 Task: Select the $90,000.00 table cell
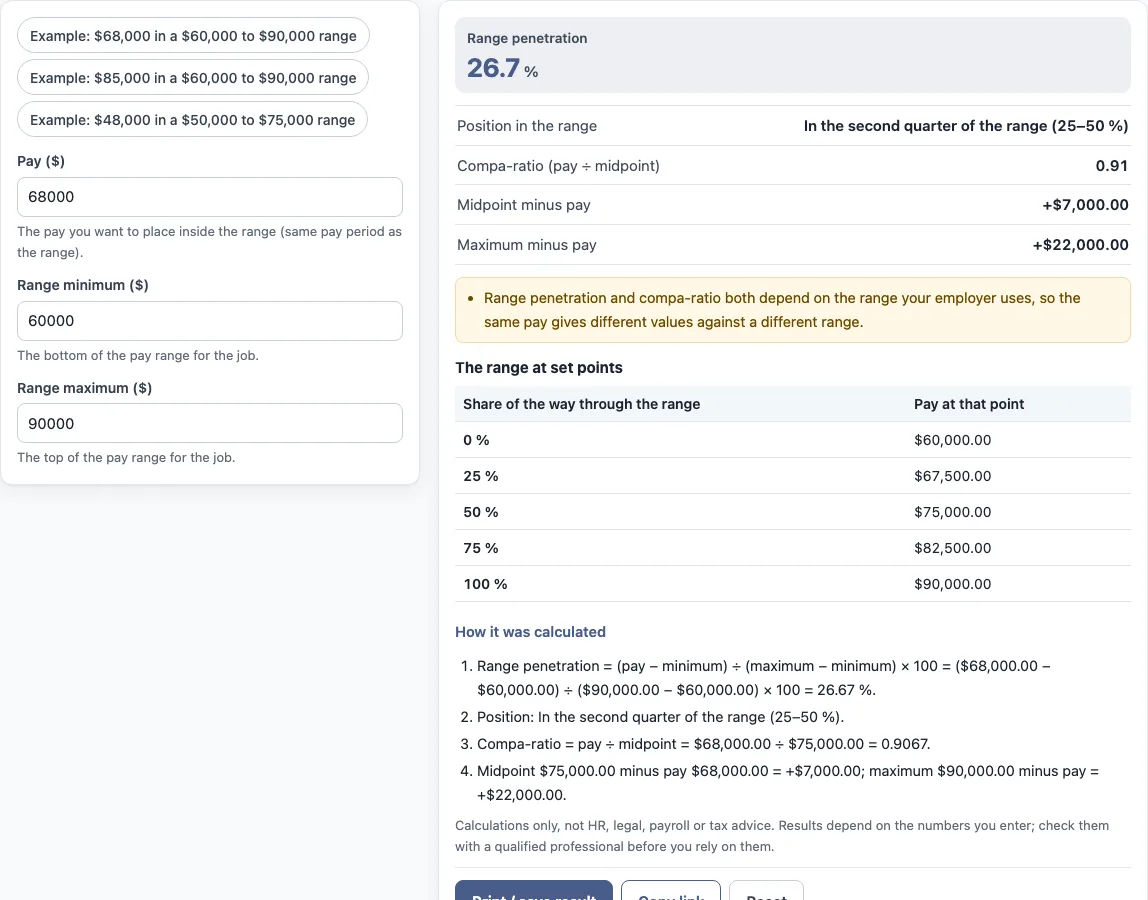(953, 584)
